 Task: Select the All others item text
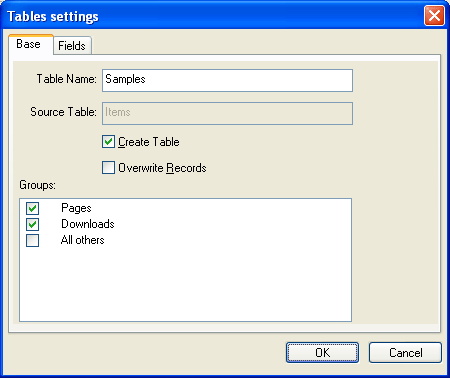[x=83, y=240]
